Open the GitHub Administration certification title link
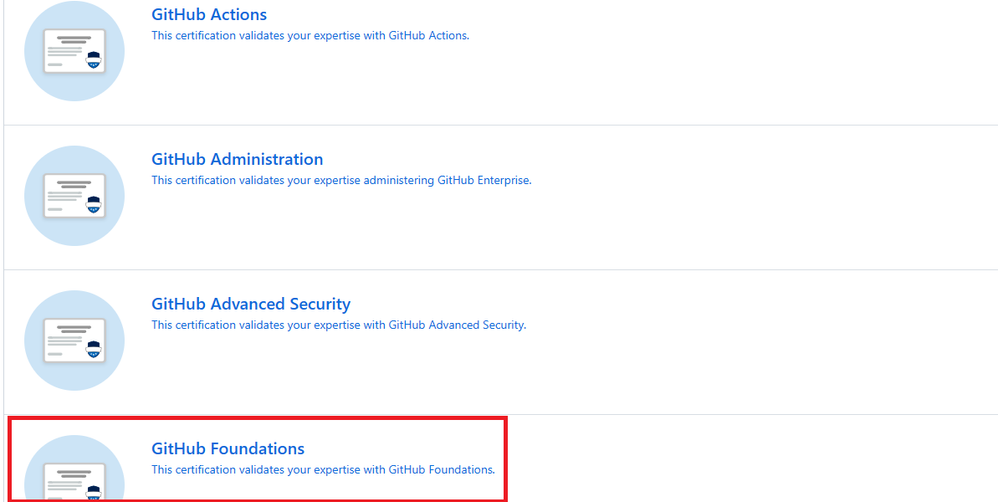Screen dimensions: 998x502 tap(237, 159)
